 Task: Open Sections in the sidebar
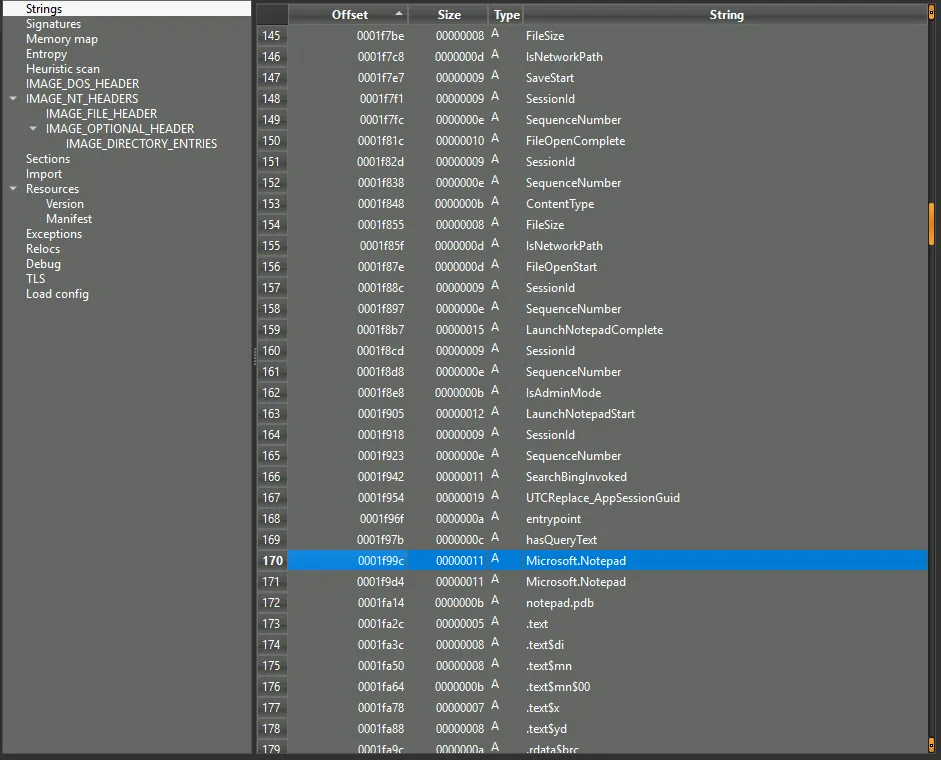[48, 158]
